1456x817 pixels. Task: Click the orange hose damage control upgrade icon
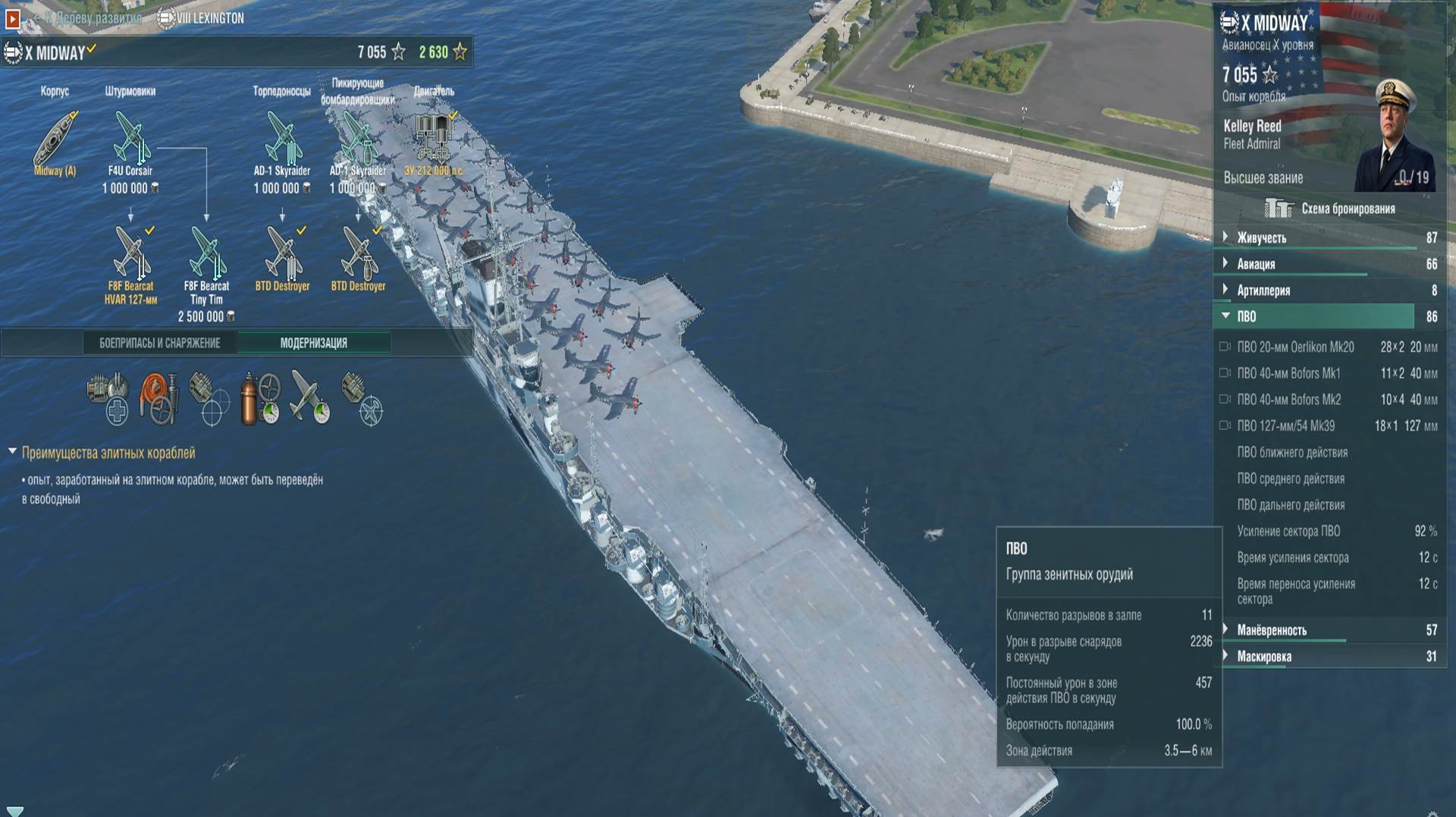click(159, 398)
